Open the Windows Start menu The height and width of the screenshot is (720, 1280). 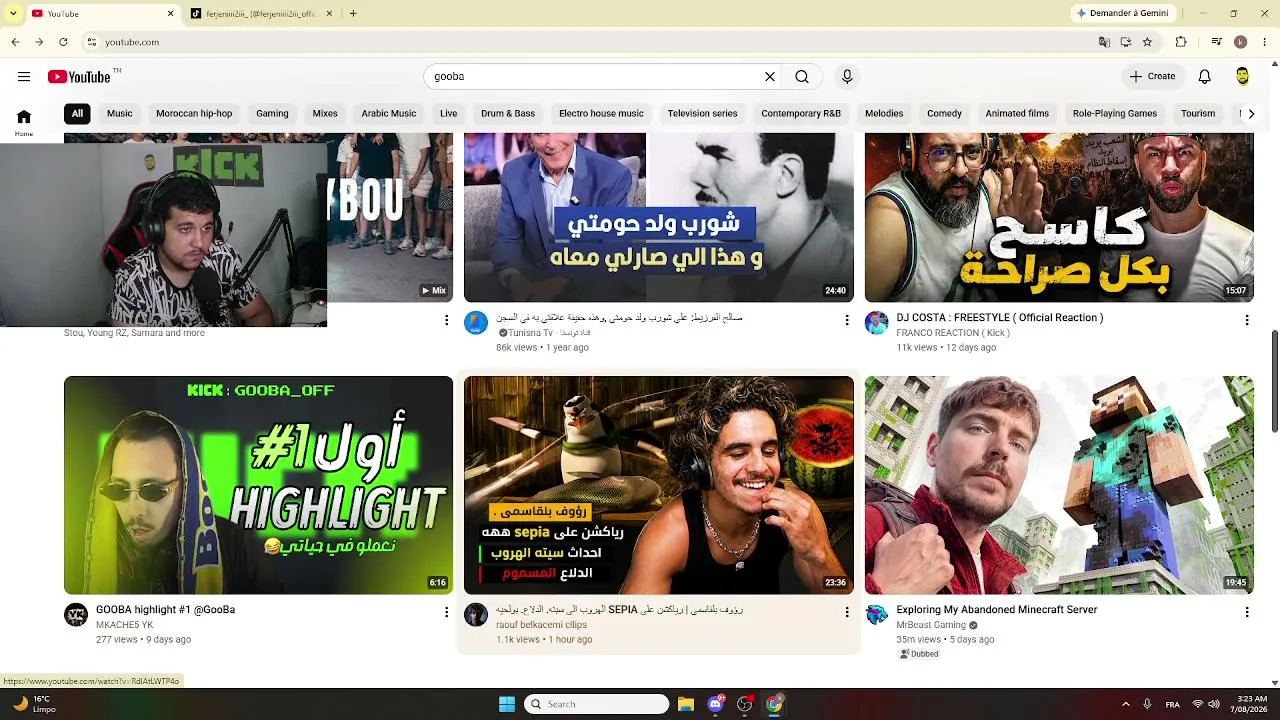coord(507,704)
